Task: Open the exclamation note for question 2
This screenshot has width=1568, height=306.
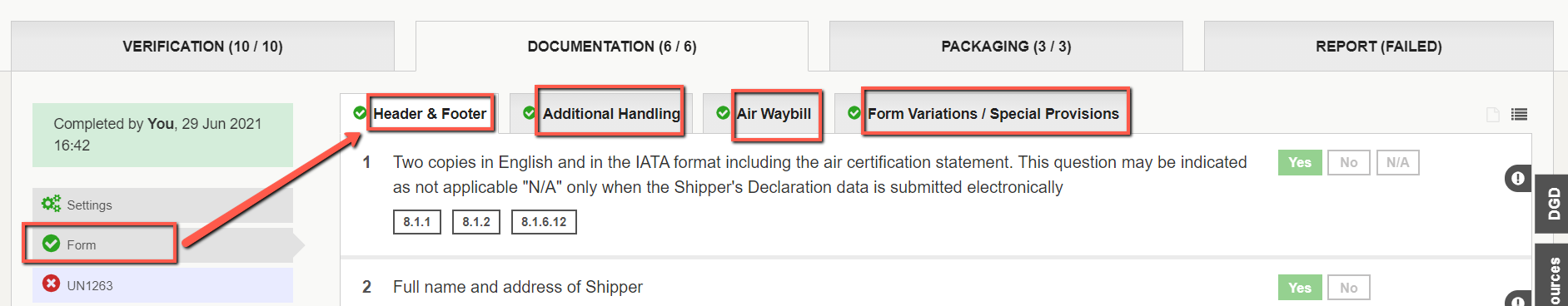Action: click(1517, 299)
